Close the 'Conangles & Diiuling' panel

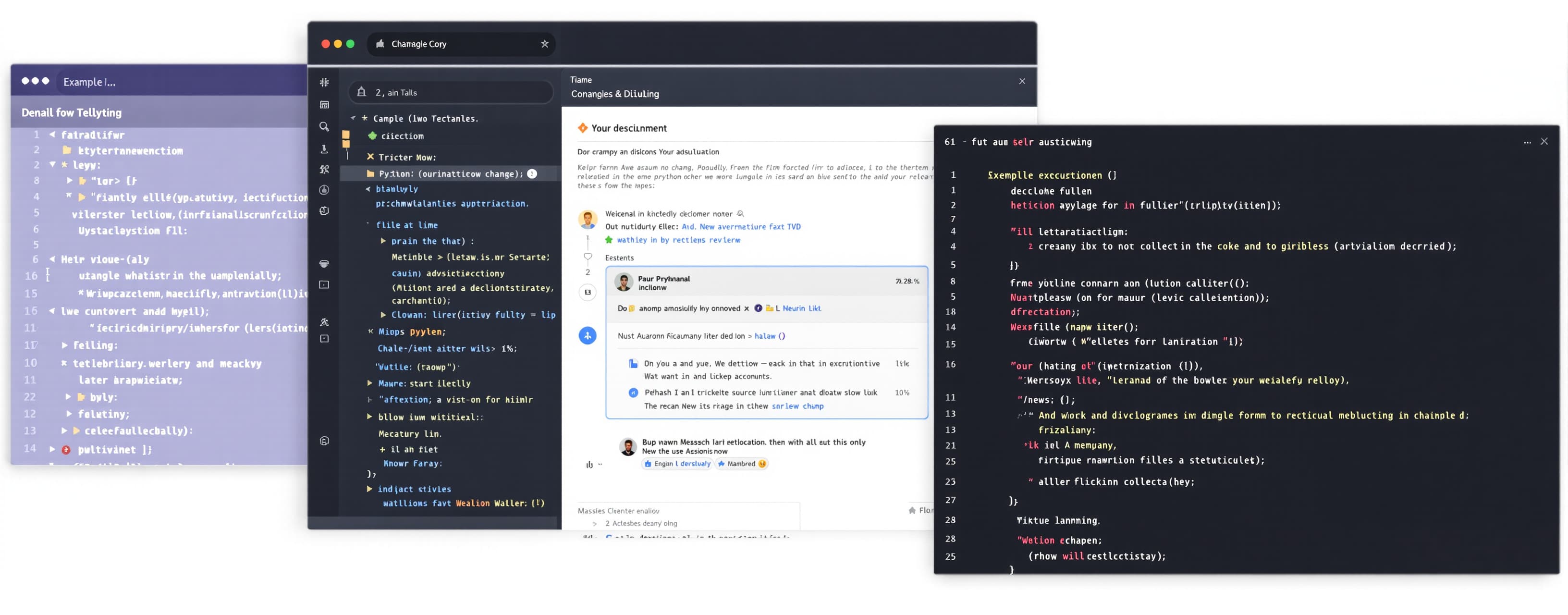(x=1022, y=81)
